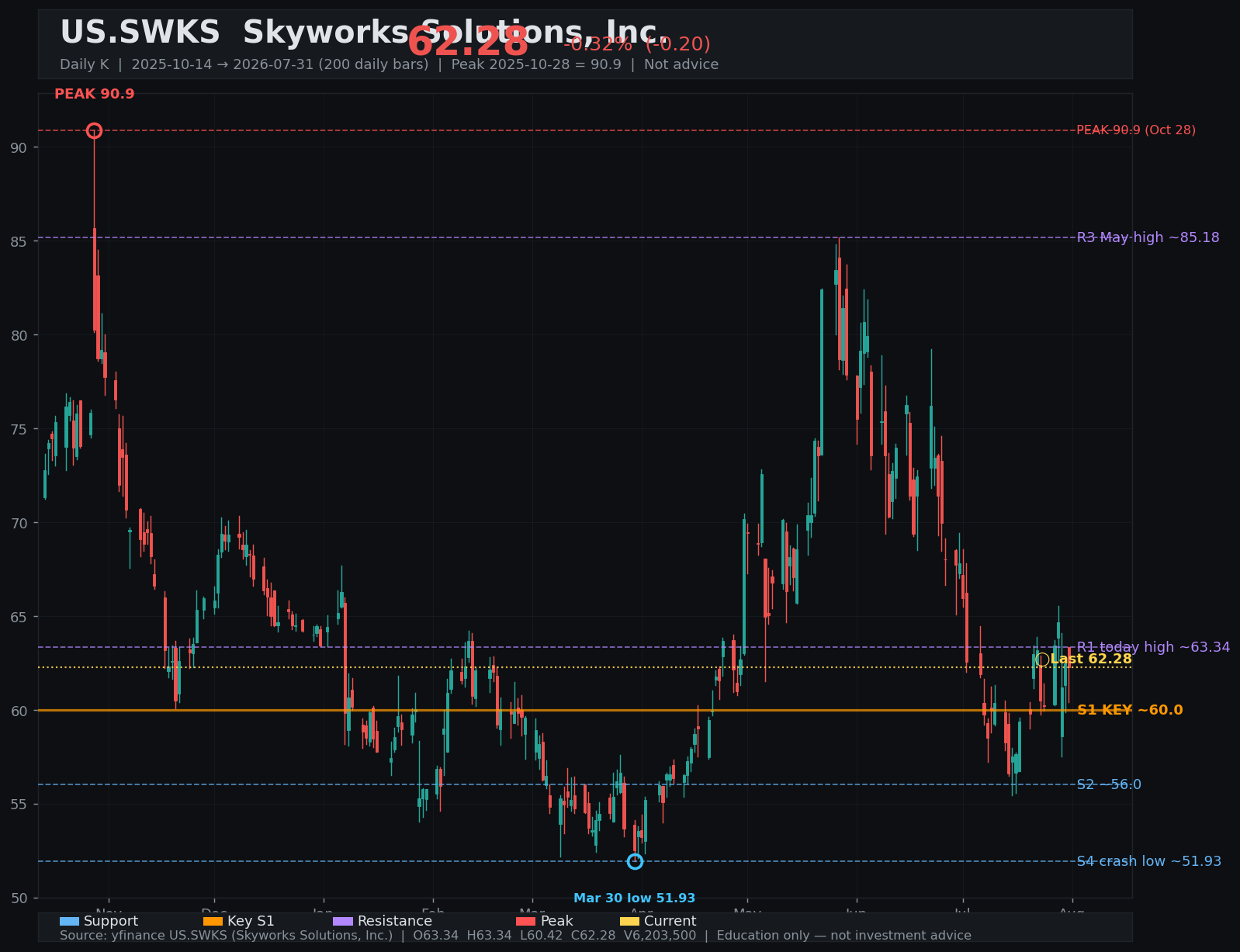Click the 55 y-axis tick label

coord(19,805)
